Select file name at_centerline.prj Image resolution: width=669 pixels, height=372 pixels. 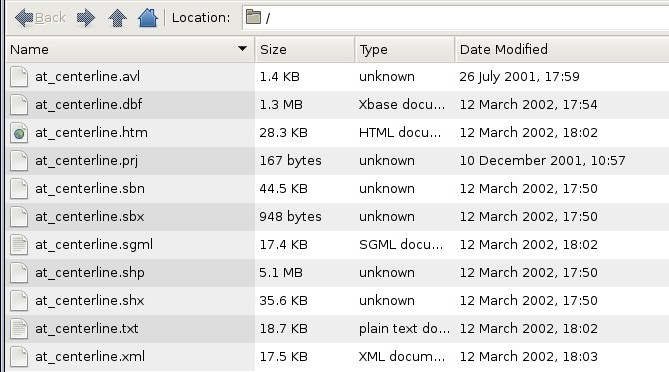87,161
